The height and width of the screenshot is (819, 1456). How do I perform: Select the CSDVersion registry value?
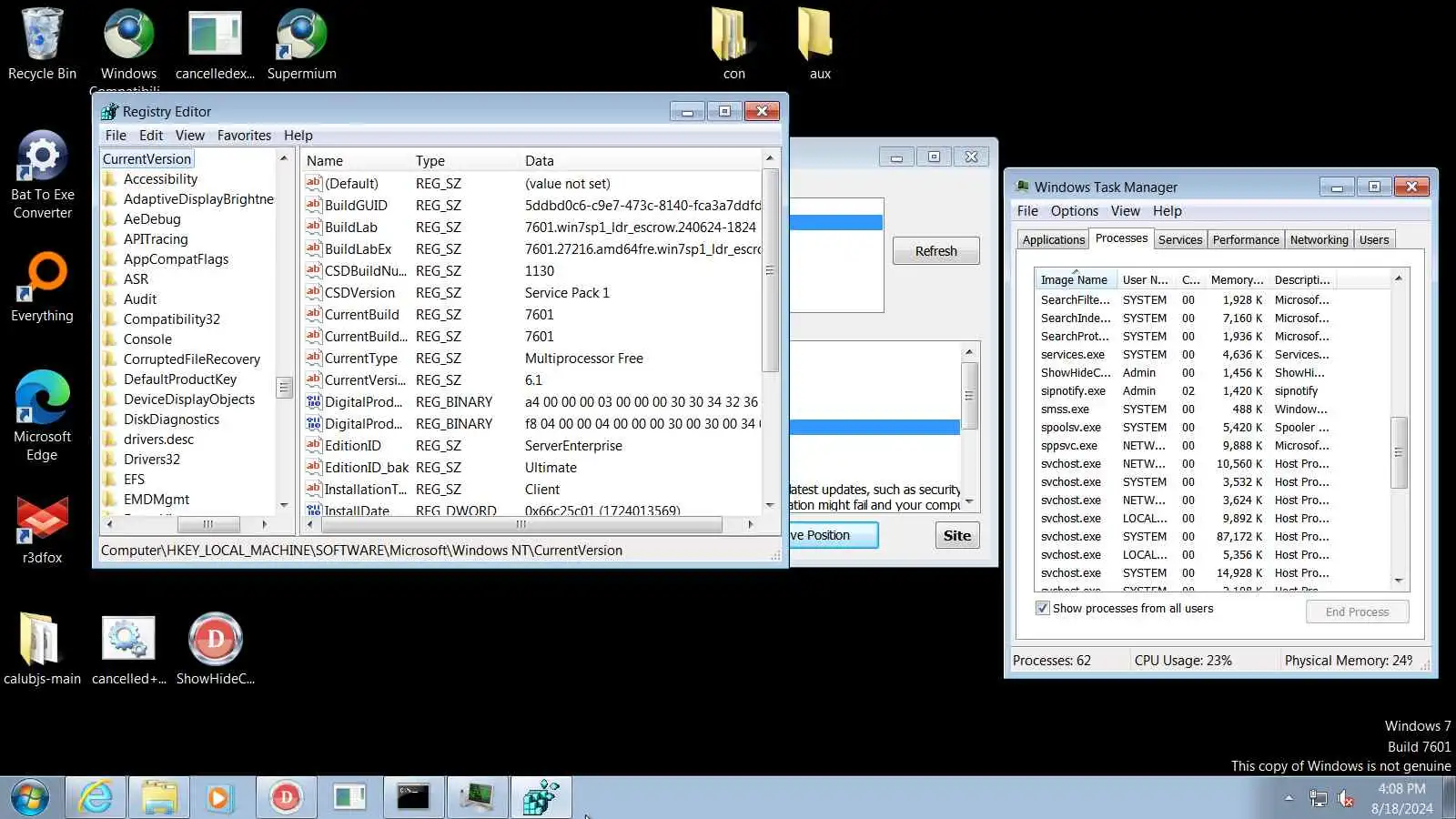coord(359,293)
